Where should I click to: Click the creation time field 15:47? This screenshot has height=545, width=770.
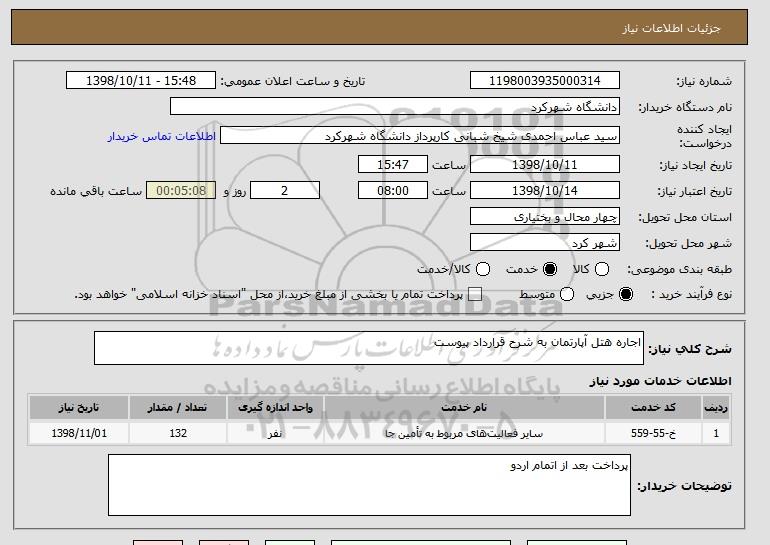click(x=393, y=164)
